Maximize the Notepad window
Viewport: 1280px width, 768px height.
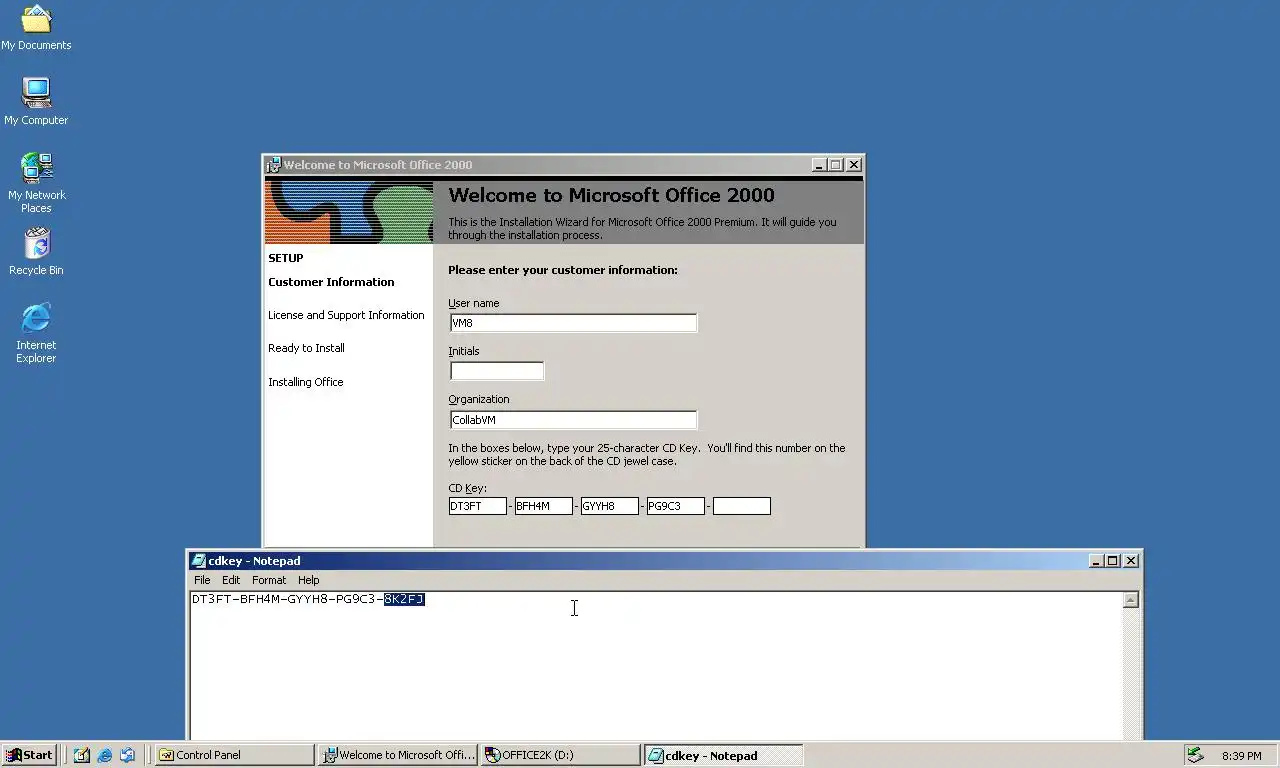[x=1112, y=561]
